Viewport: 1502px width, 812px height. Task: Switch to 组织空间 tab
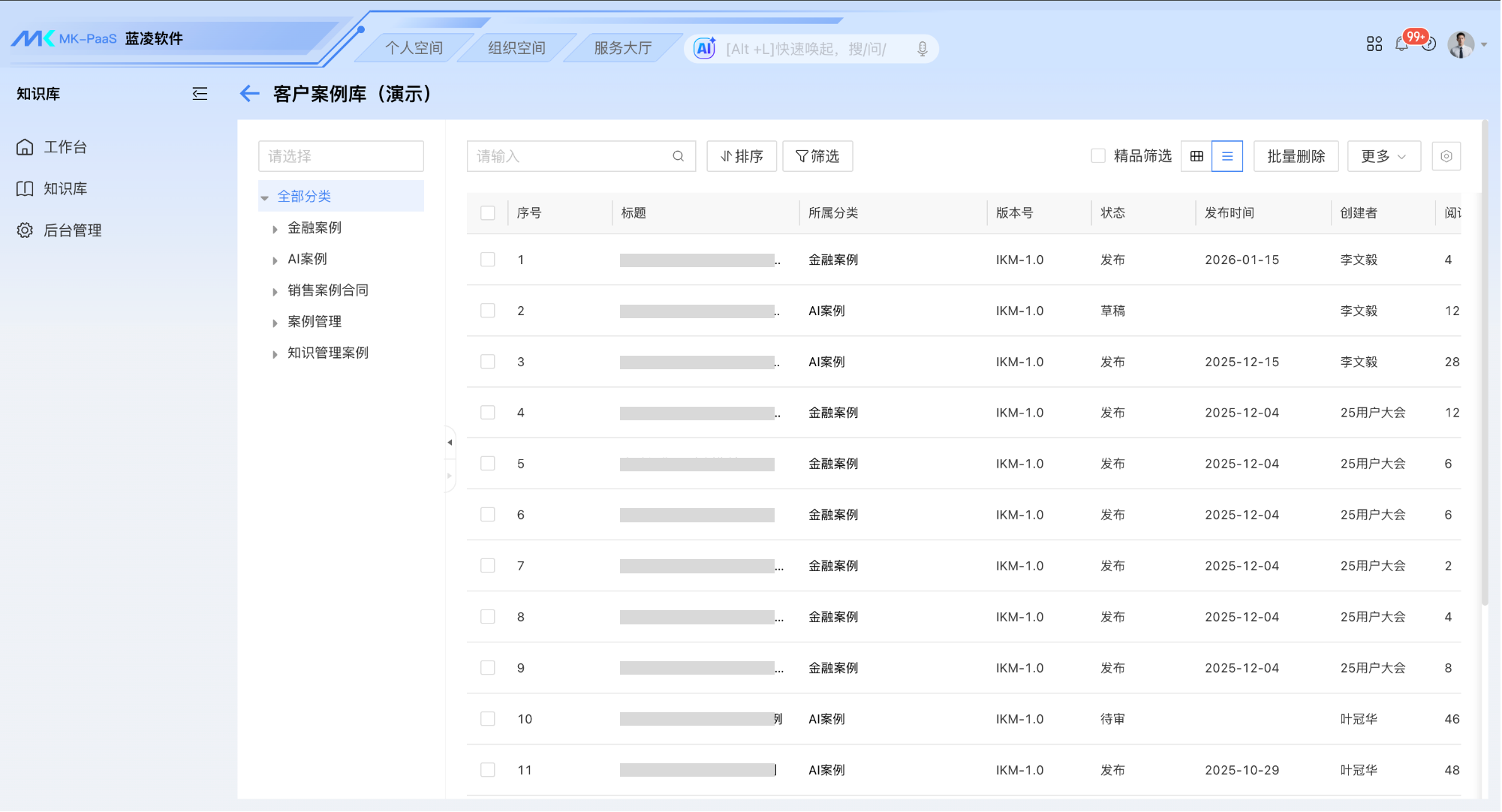(516, 48)
